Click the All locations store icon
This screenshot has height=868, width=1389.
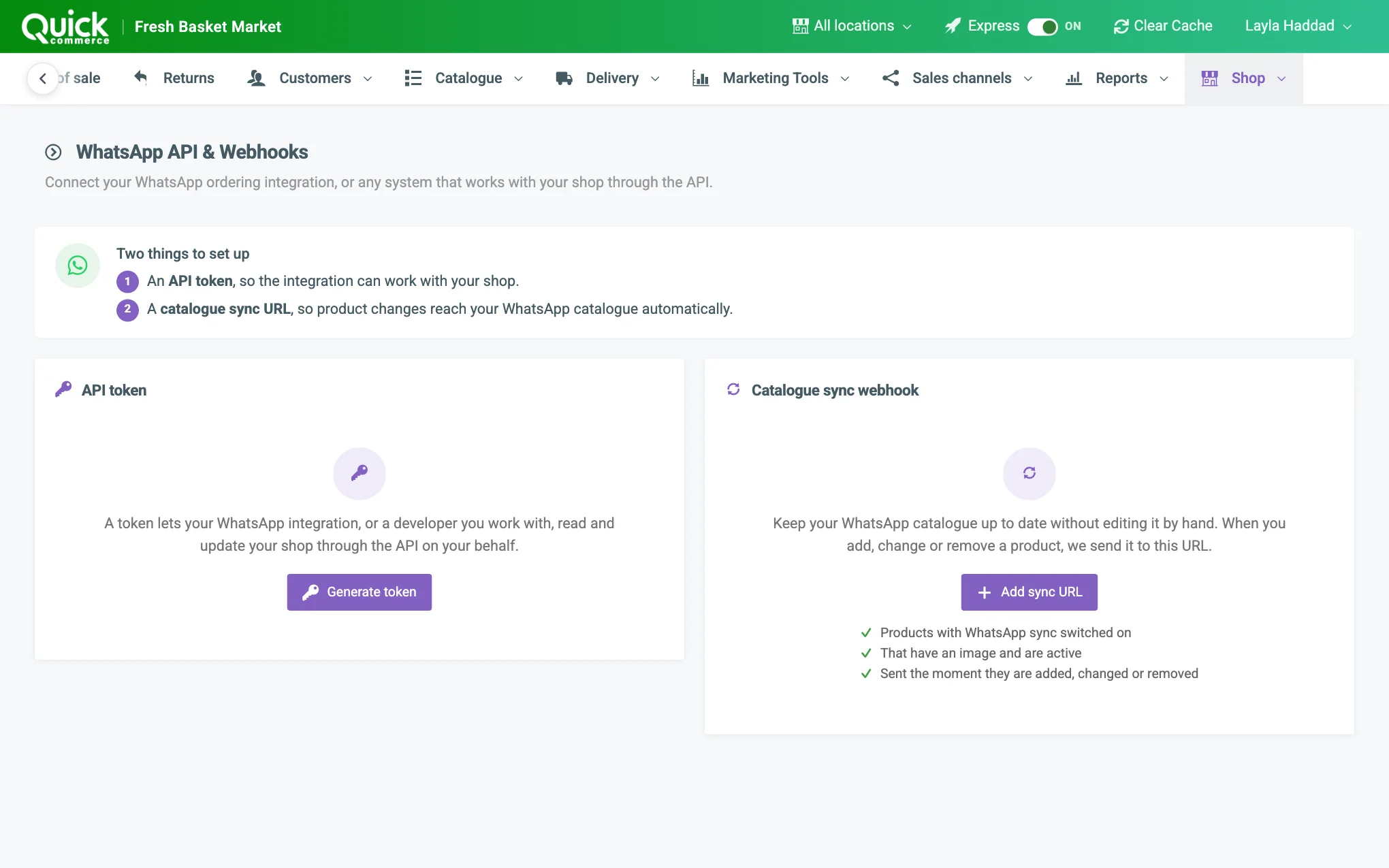[800, 26]
